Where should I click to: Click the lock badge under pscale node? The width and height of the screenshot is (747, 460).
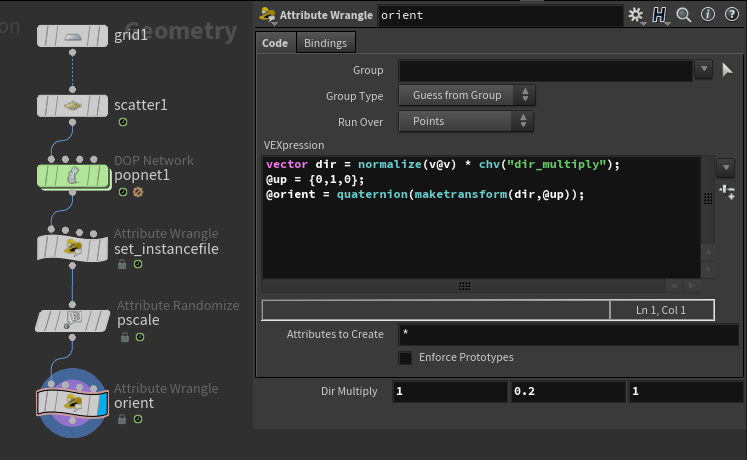(x=125, y=337)
